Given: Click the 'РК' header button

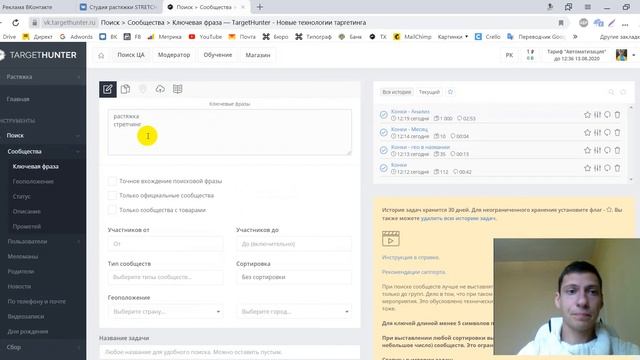Looking at the screenshot, I should [x=509, y=55].
